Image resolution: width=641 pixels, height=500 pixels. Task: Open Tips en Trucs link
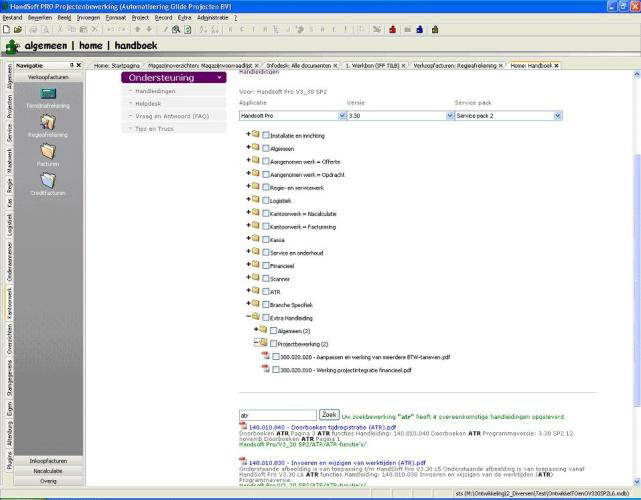click(x=154, y=129)
